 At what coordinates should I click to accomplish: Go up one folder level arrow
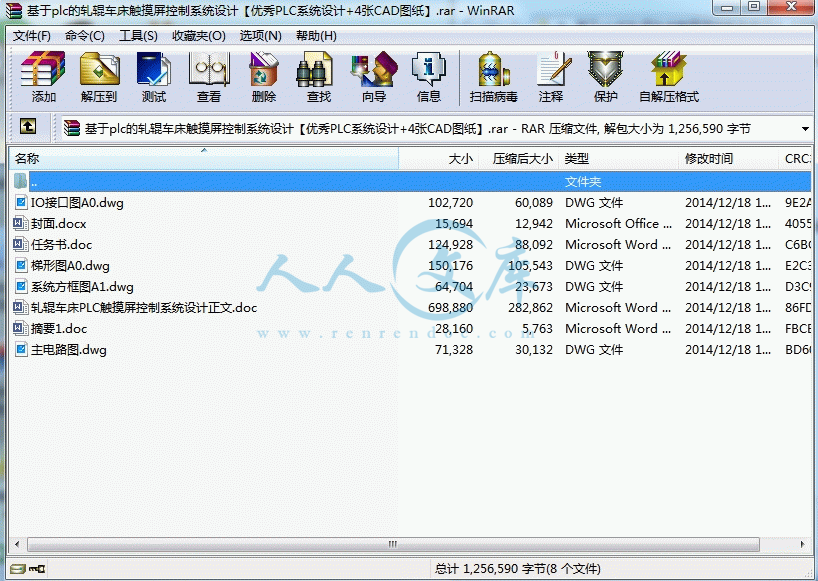pyautogui.click(x=28, y=126)
